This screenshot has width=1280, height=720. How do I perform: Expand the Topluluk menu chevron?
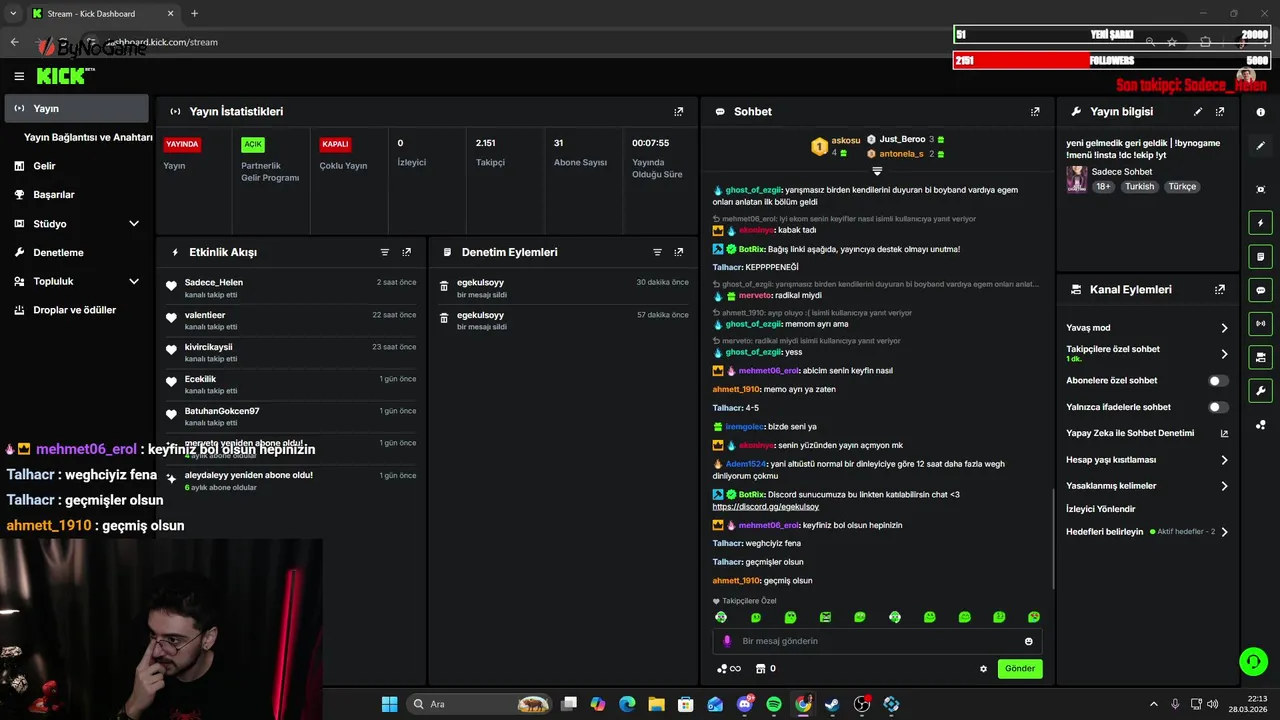[134, 282]
